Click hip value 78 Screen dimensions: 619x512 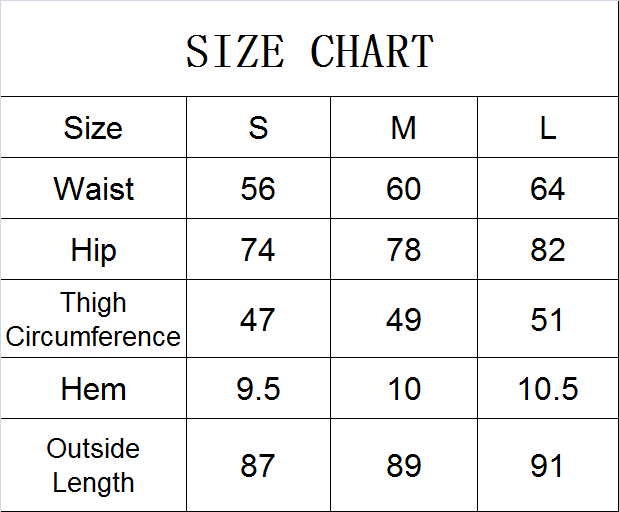coord(403,250)
